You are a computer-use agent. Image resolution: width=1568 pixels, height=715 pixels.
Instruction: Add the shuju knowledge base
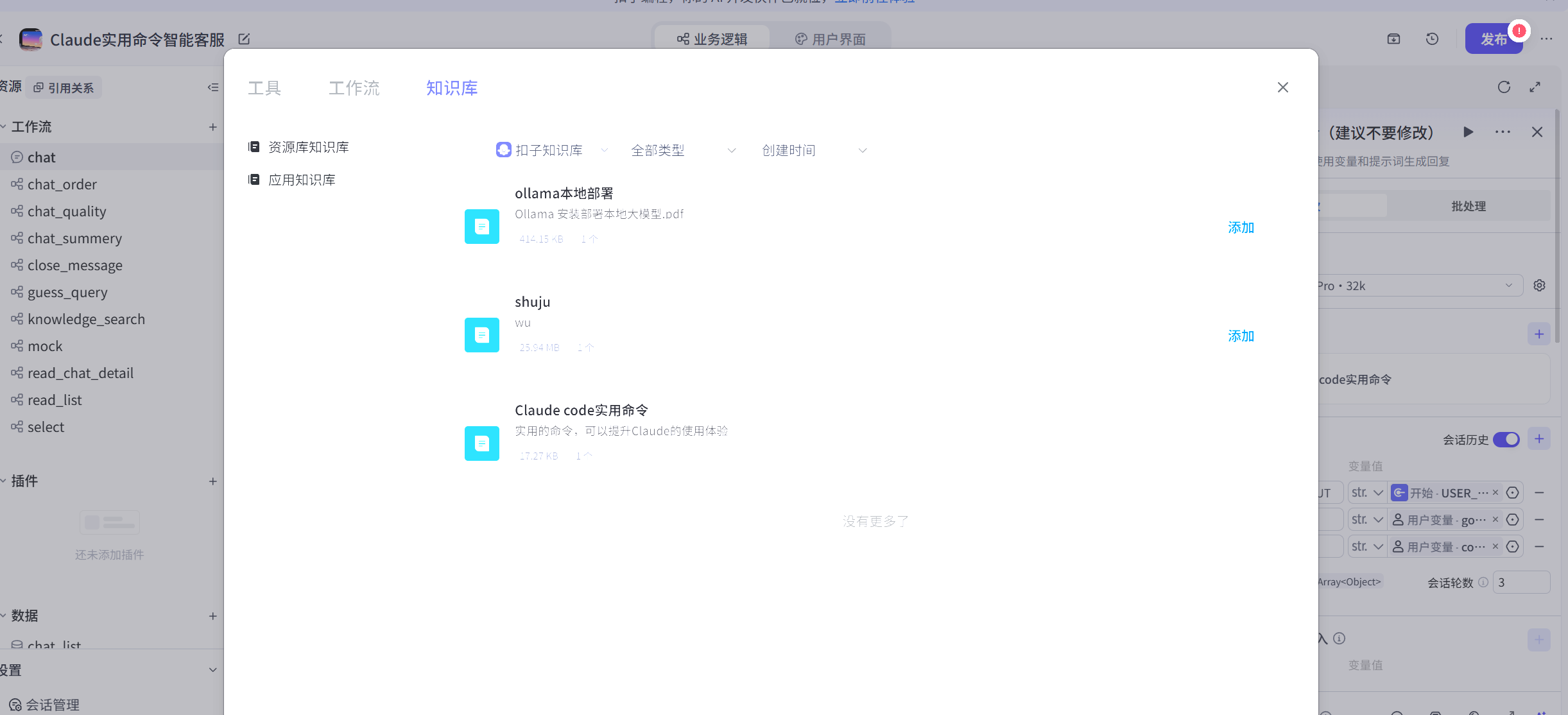(1241, 336)
